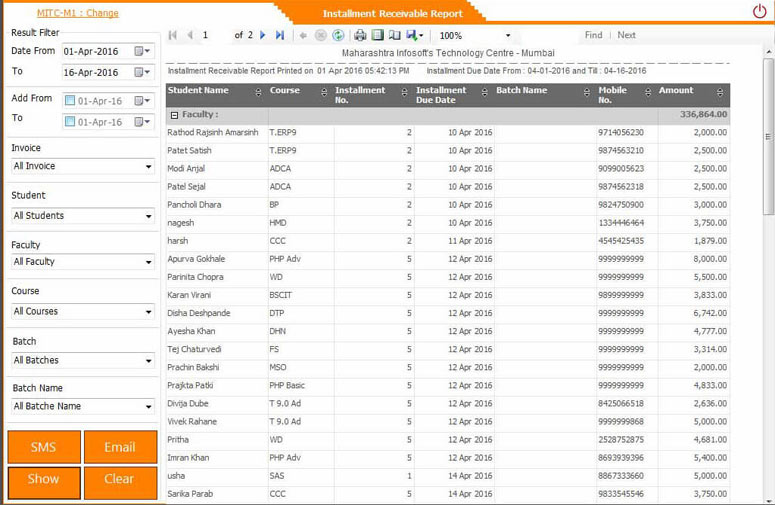Viewport: 775px width, 505px height.
Task: Click the power logout icon
Action: (x=760, y=11)
